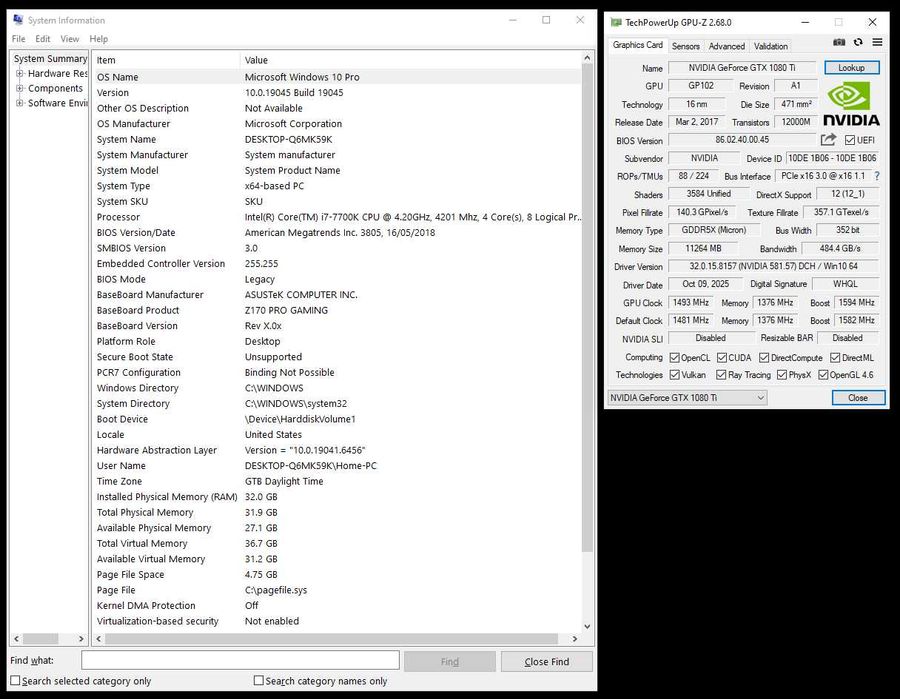Viewport: 900px width, 699px height.
Task: Toggle the CUDA checkbox
Action: (x=722, y=358)
